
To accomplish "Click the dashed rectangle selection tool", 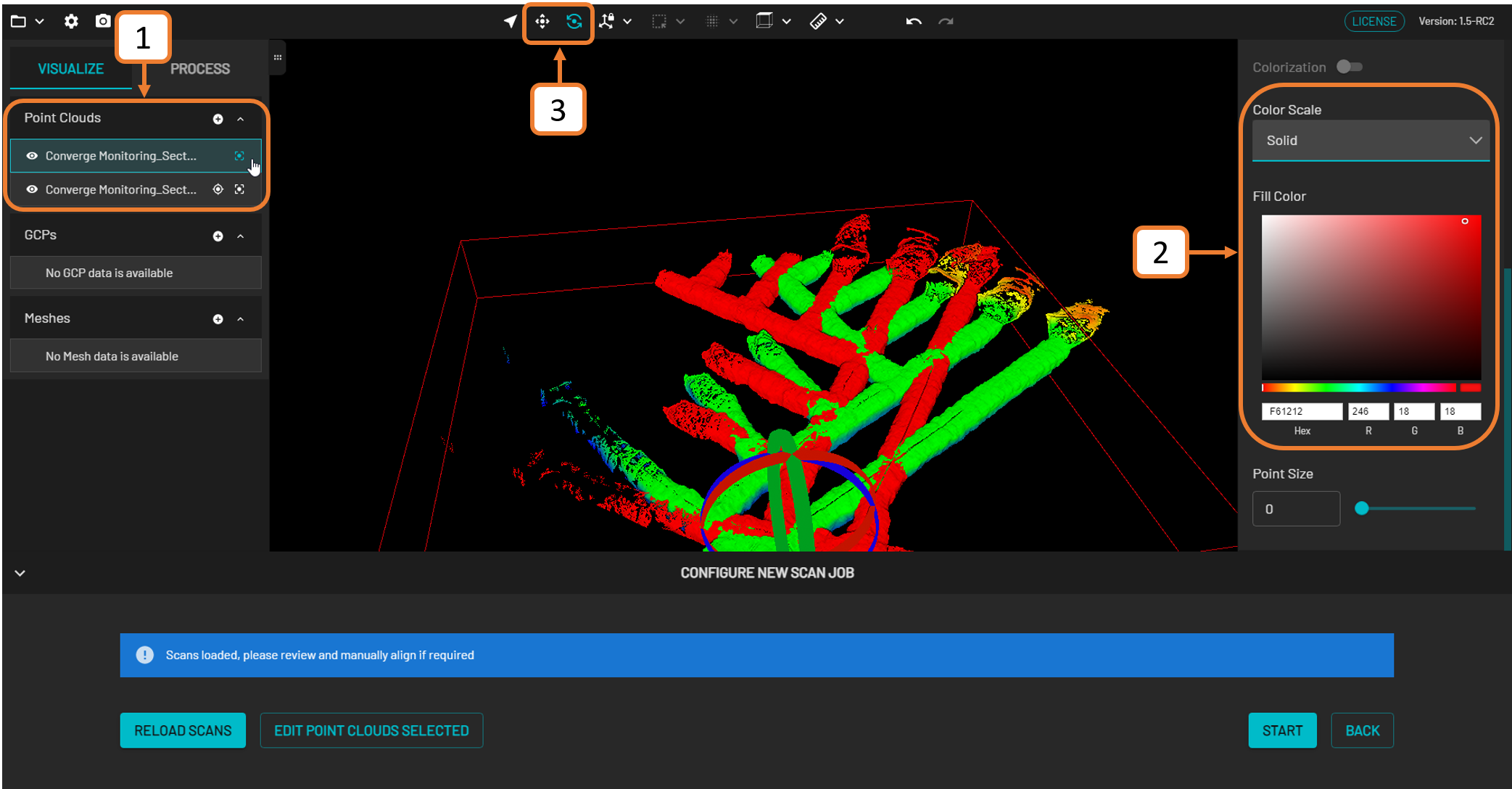I will (x=659, y=22).
